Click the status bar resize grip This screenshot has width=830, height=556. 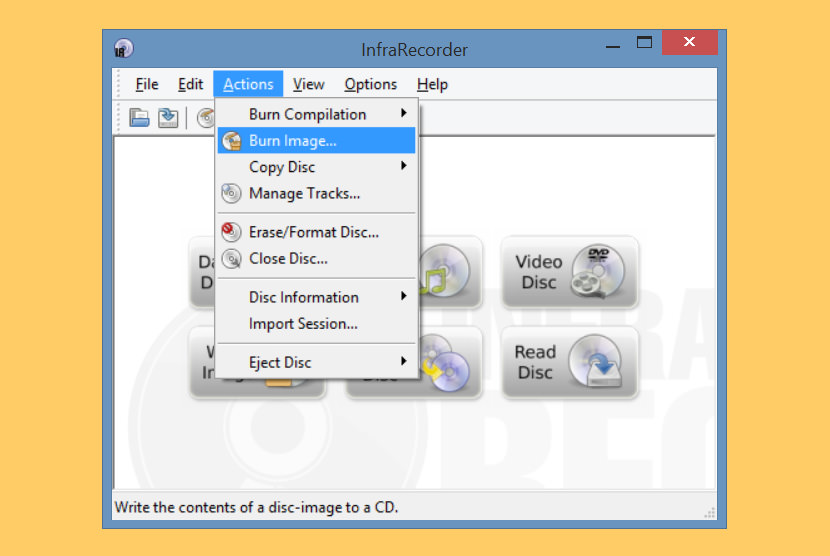pyautogui.click(x=710, y=513)
